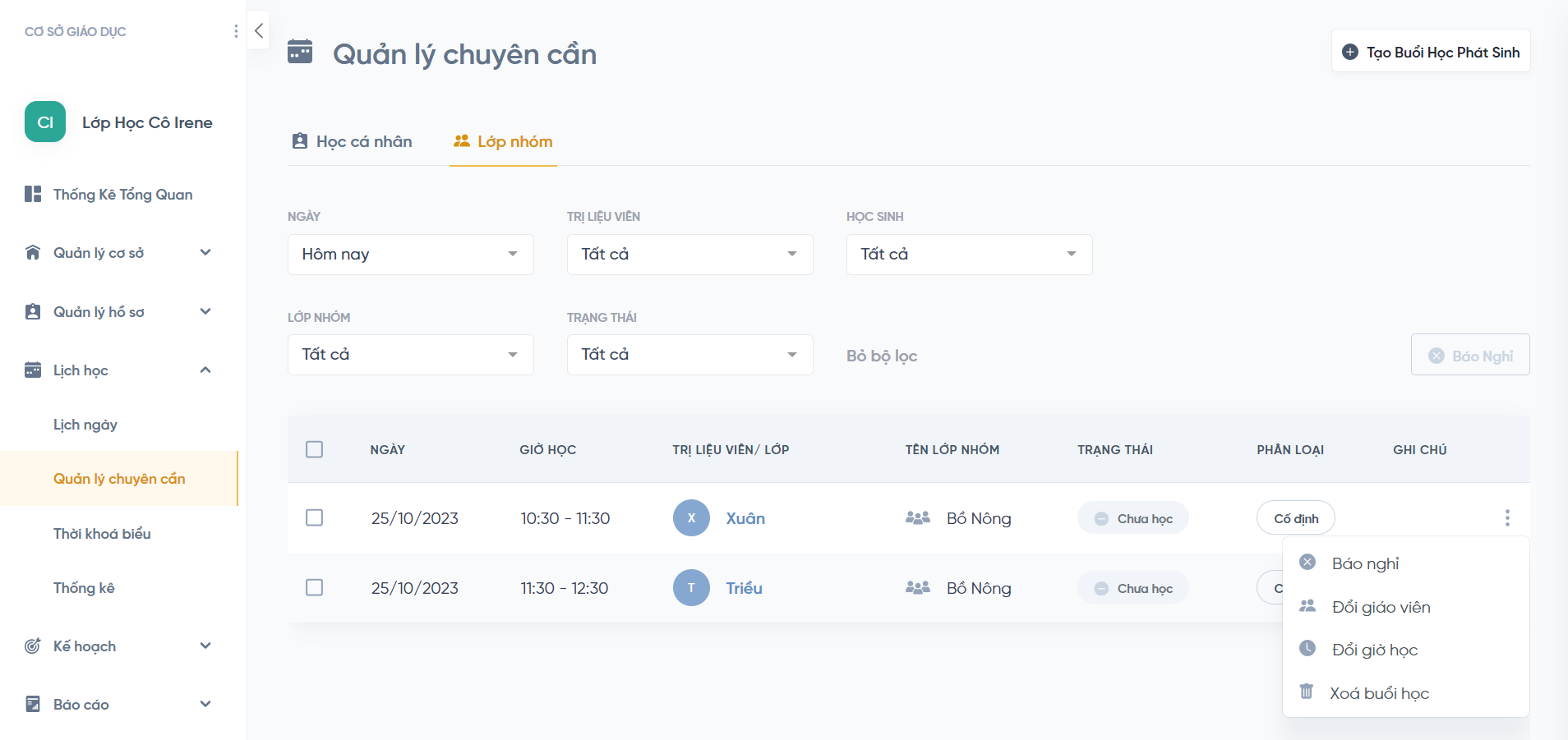Toggle the select-all checkbox in the table header
Image resolution: width=1568 pixels, height=740 pixels.
tap(314, 449)
